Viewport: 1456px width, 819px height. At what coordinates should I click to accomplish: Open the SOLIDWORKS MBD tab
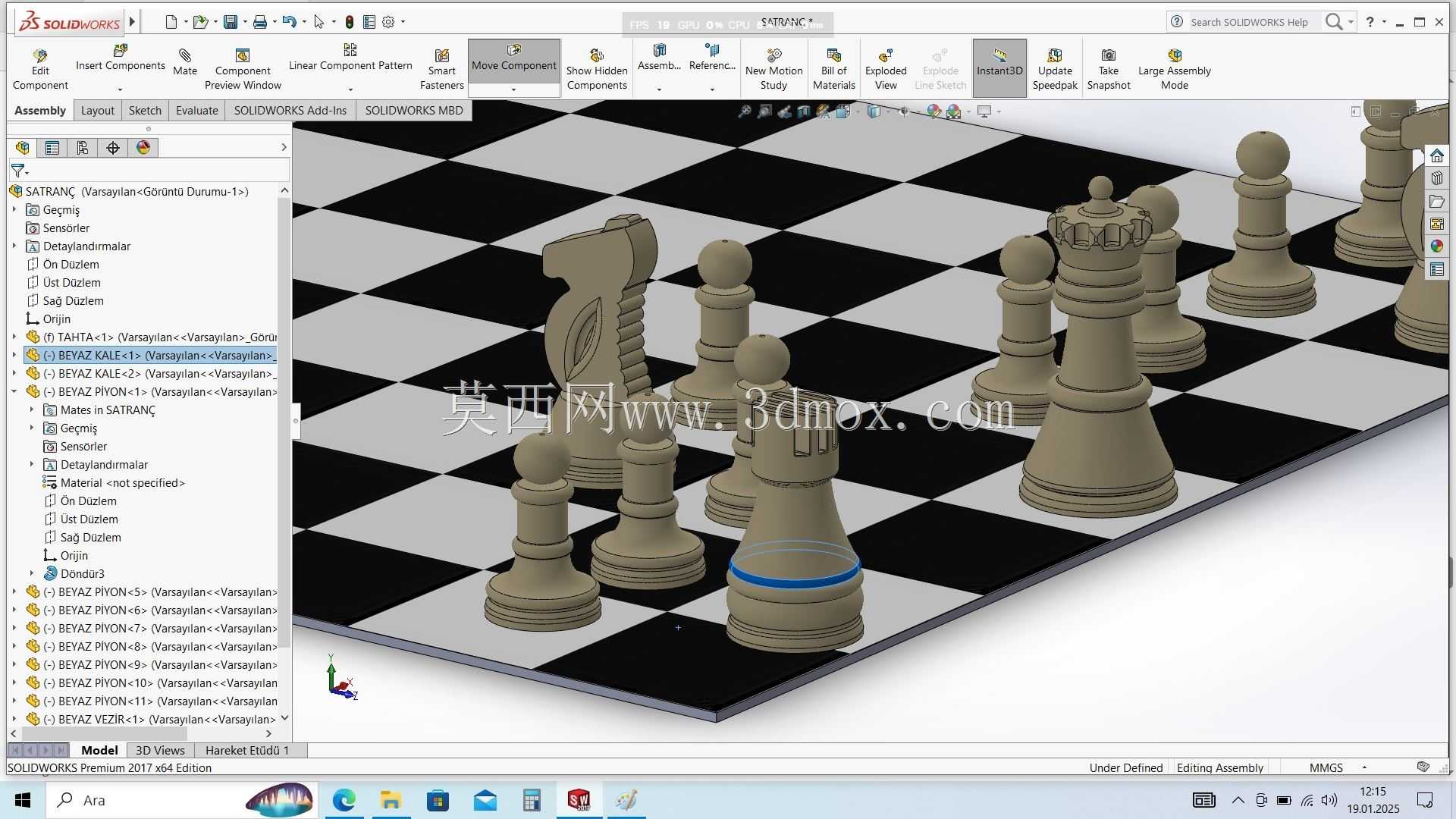pos(414,111)
